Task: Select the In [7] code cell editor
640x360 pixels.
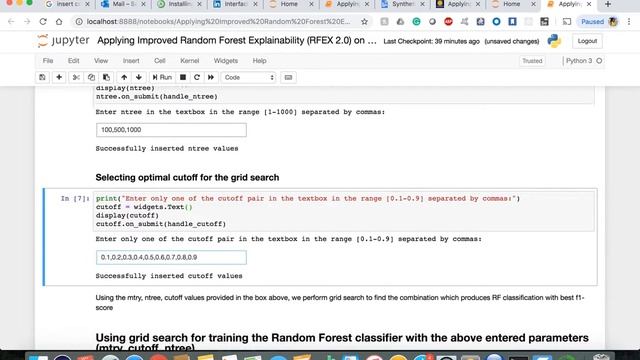Action: pos(344,211)
